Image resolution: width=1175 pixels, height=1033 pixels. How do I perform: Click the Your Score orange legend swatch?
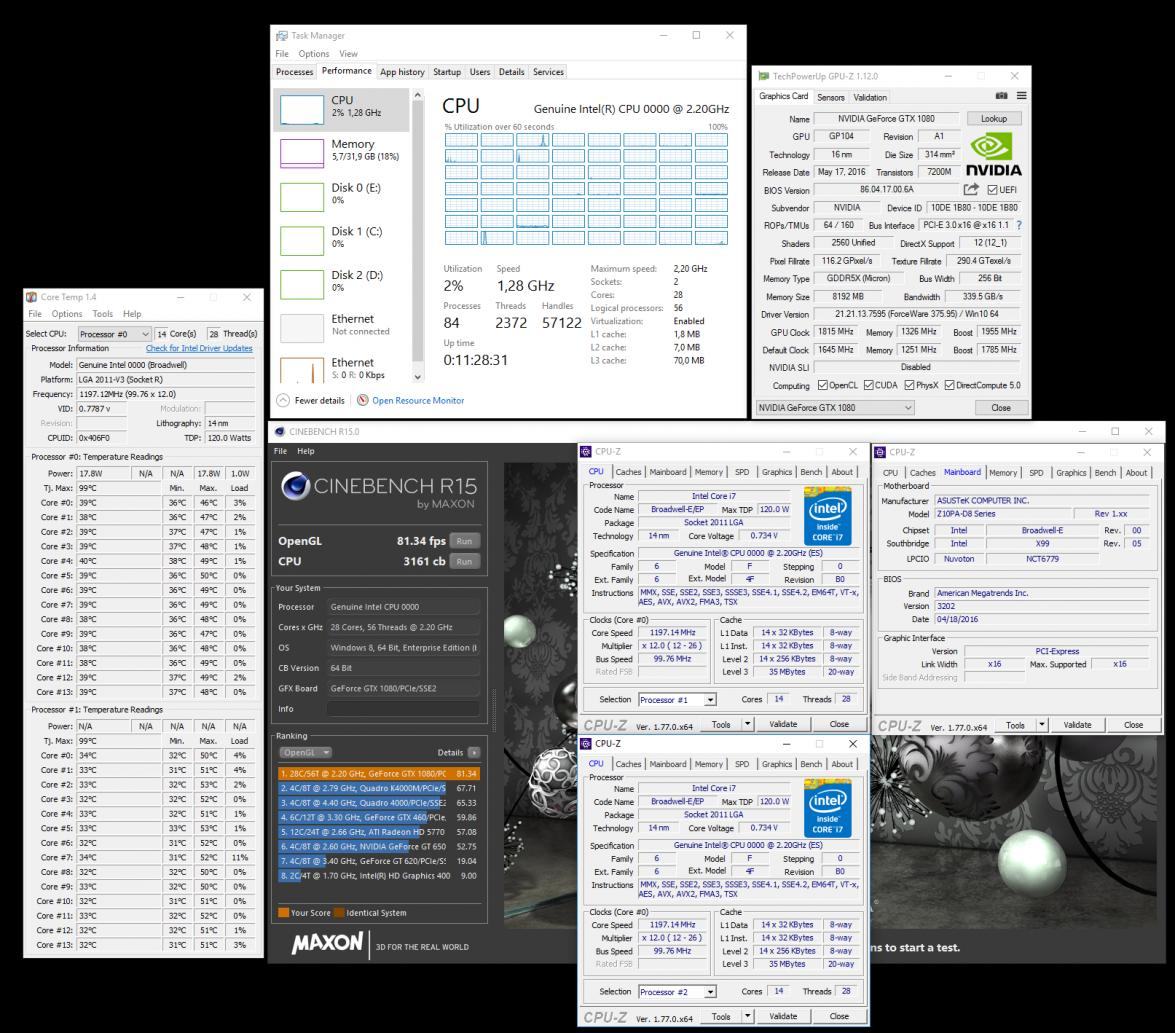pos(283,912)
